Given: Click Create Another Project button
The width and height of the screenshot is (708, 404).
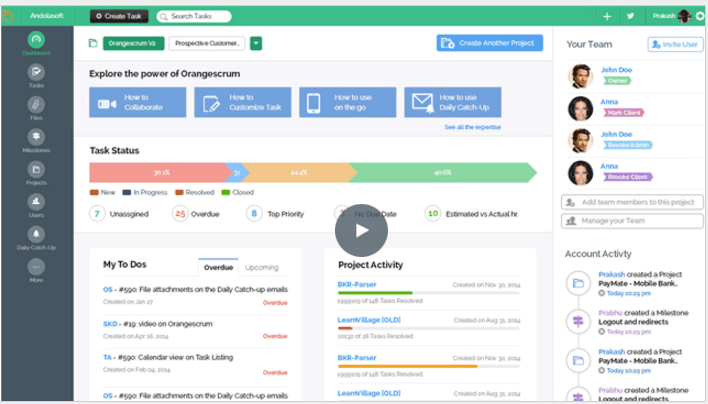Looking at the screenshot, I should click(x=489, y=43).
